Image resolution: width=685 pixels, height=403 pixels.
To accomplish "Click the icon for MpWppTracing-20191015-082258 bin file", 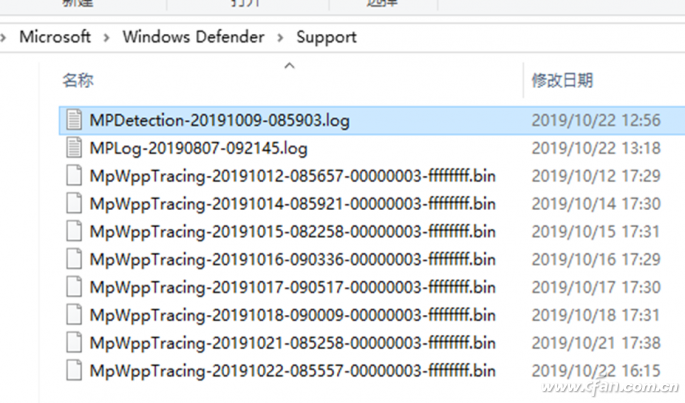I will (x=73, y=231).
